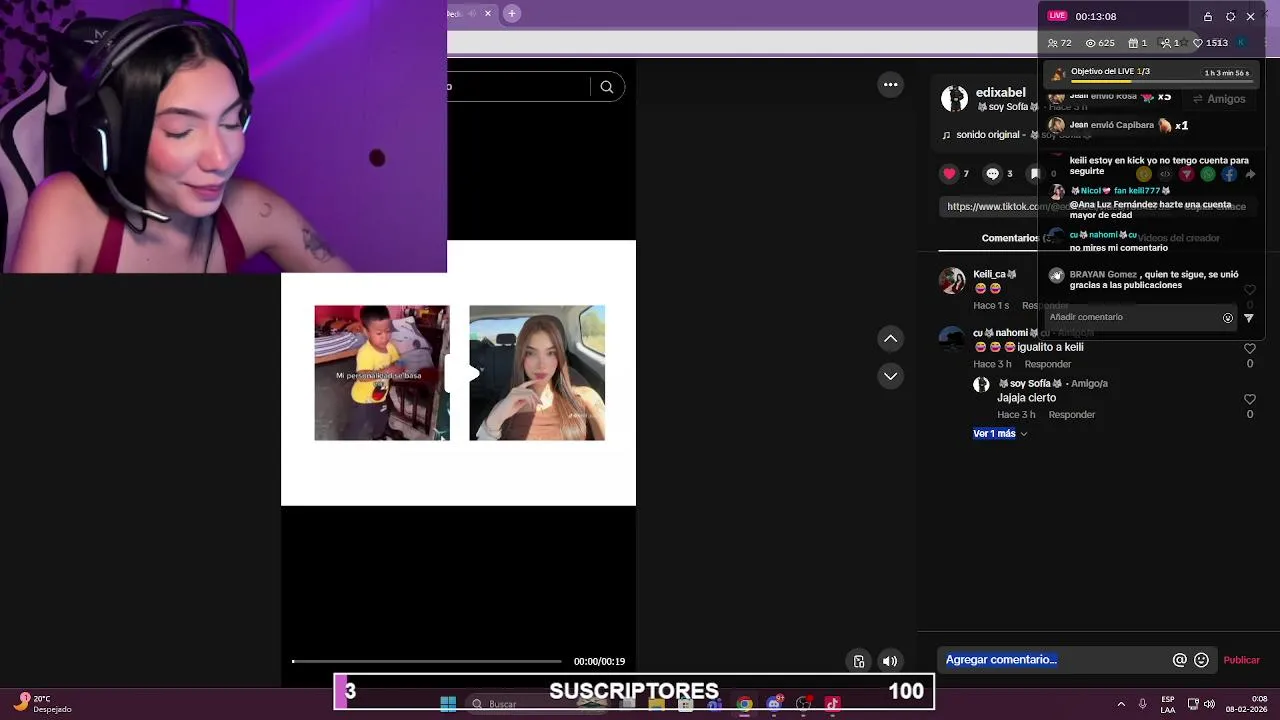Viewport: 1280px width, 720px height.
Task: Share the video via Facebook icon
Action: (x=1229, y=174)
